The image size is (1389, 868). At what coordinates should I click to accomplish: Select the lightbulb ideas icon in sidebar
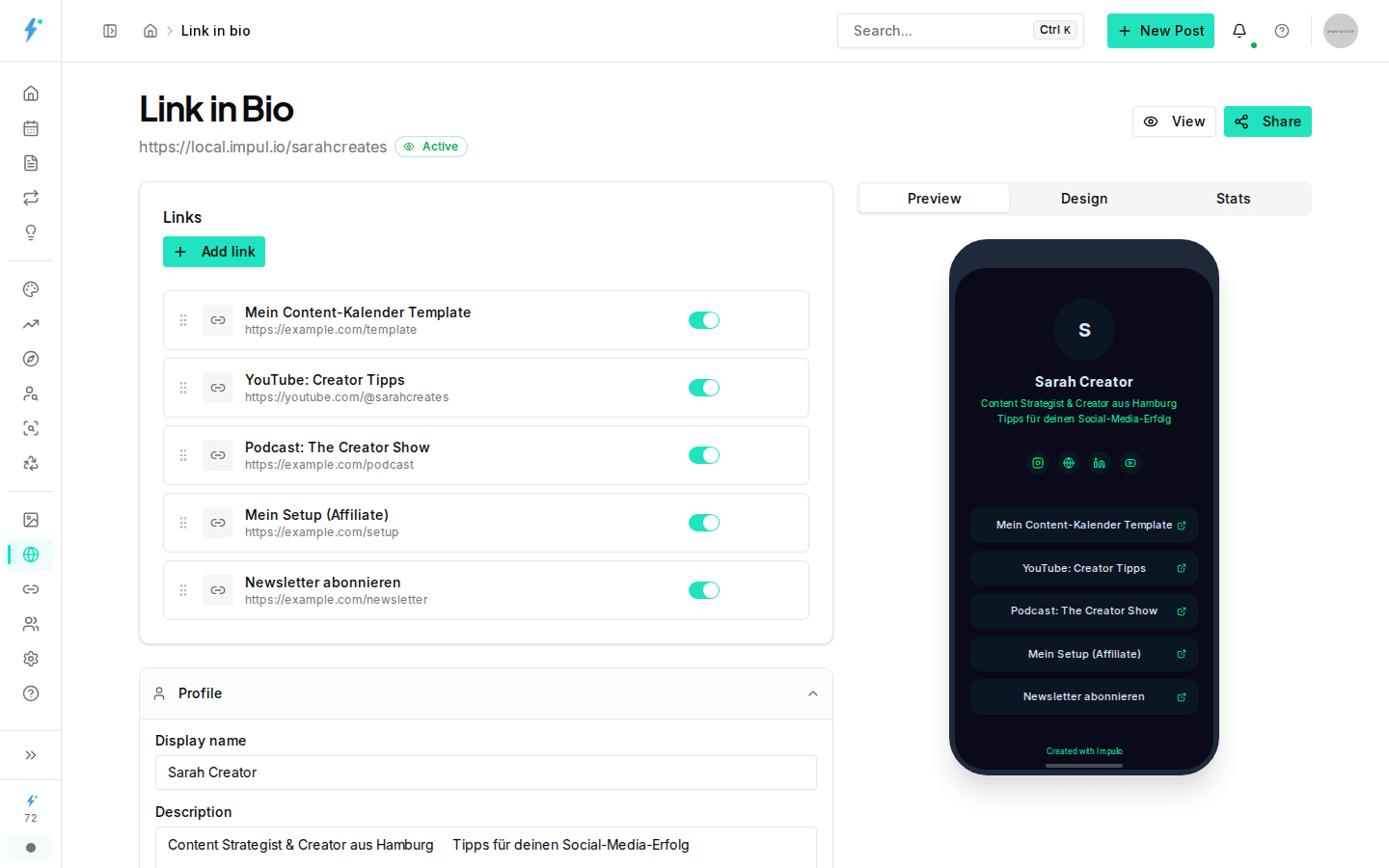(30, 232)
